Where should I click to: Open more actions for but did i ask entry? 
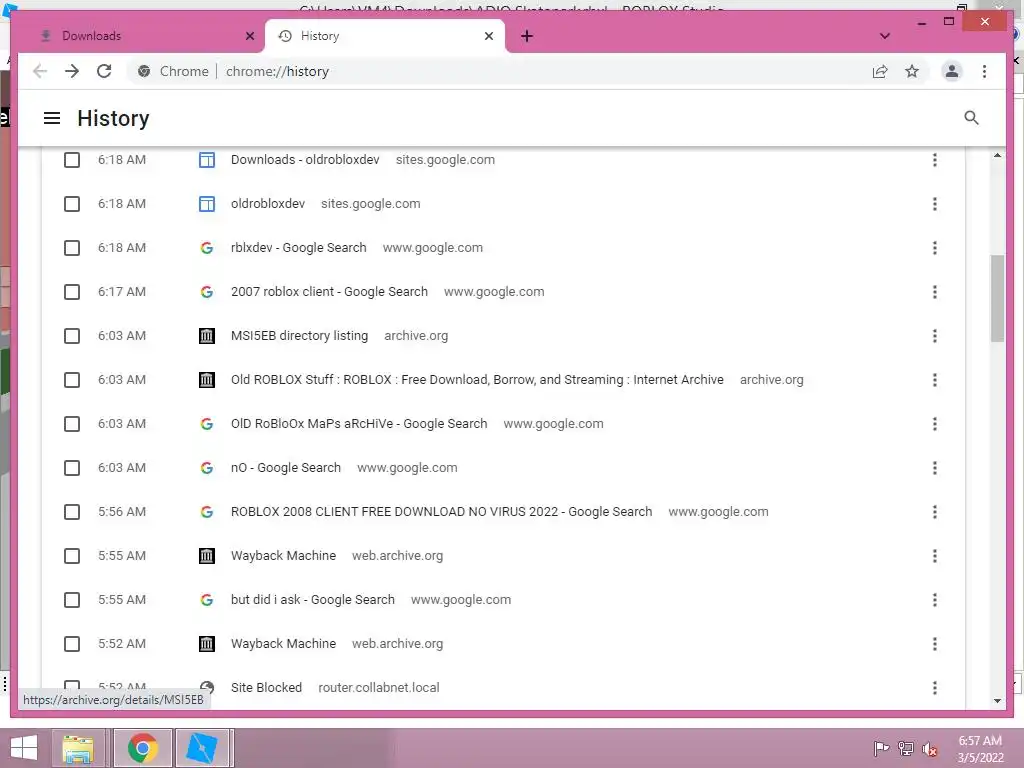pos(935,600)
